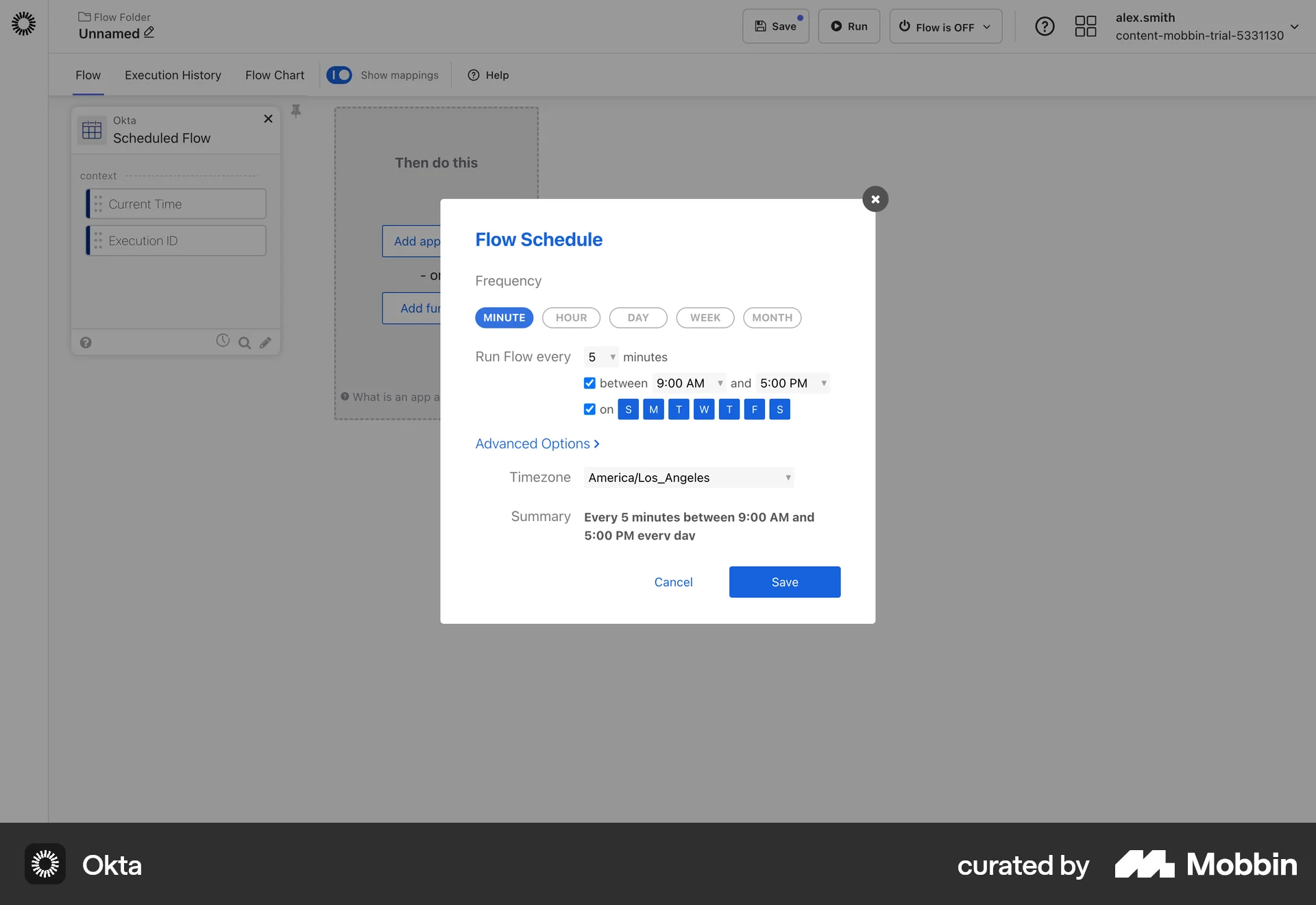Dismiss the Scheduled Flow card via its X
This screenshot has width=1316, height=905.
[268, 119]
